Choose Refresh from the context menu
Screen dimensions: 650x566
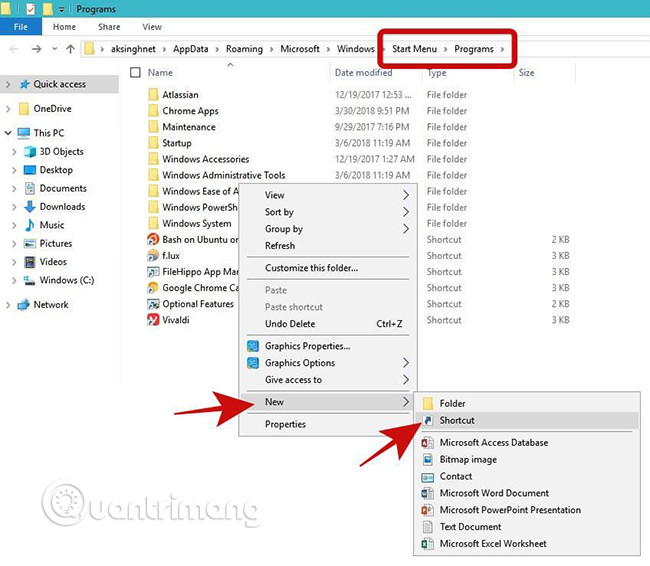coord(328,245)
